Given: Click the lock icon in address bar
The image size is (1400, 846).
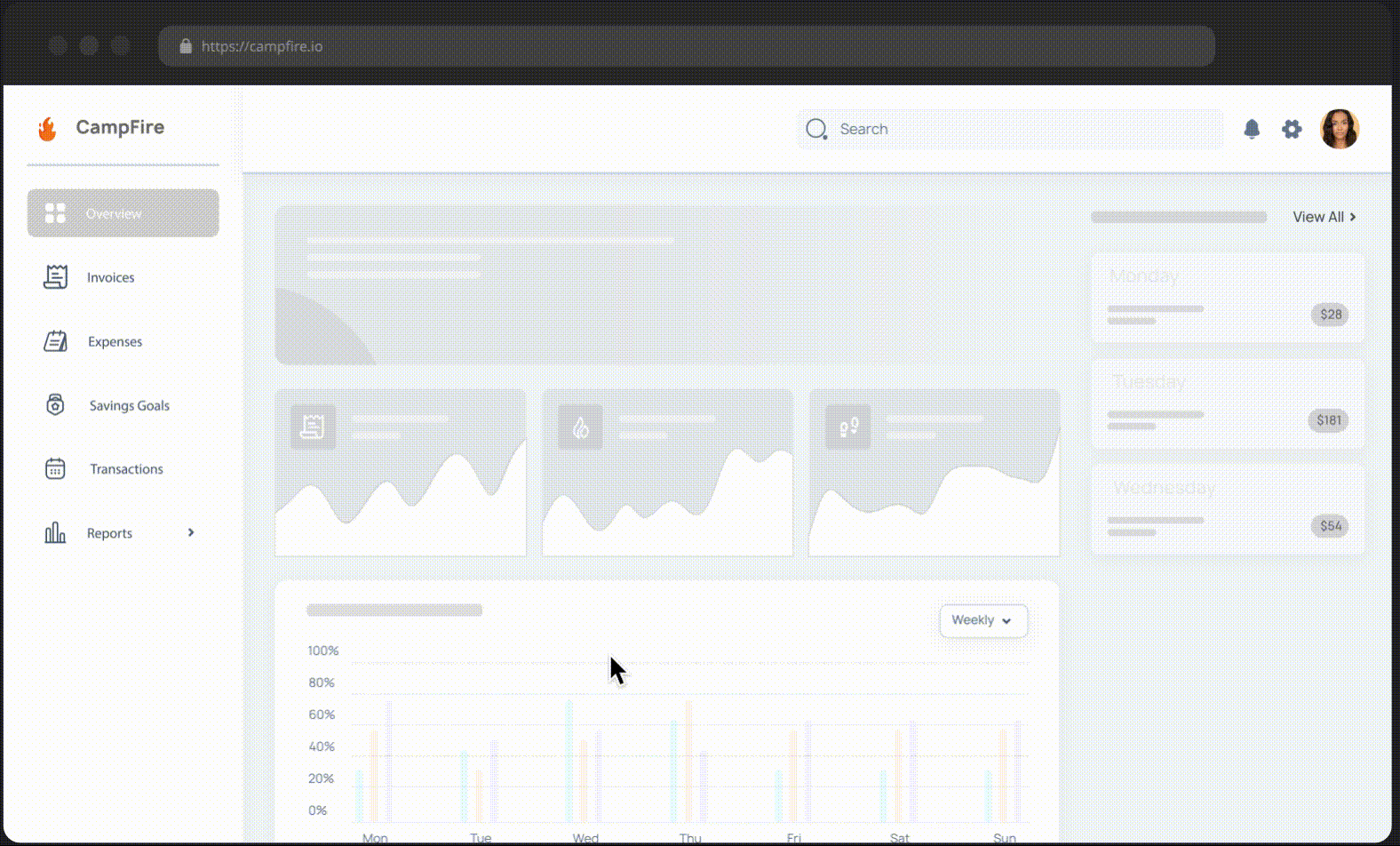Looking at the screenshot, I should point(186,46).
